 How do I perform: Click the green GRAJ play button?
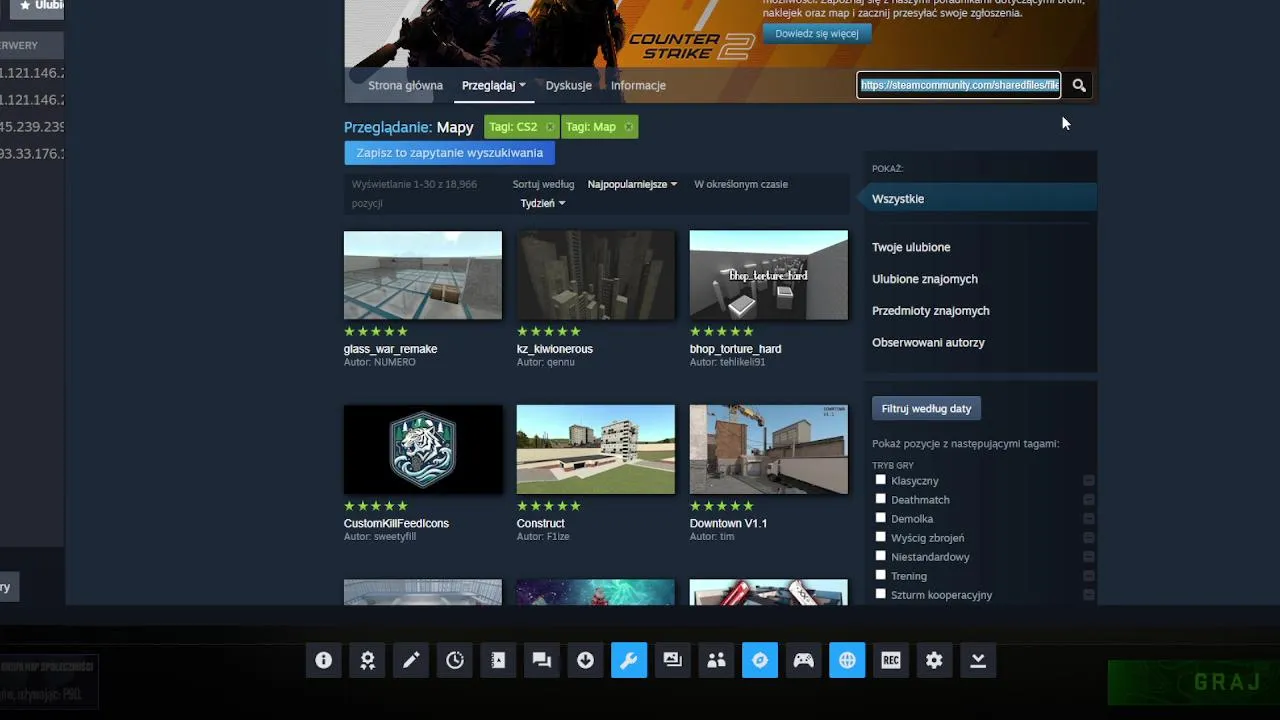click(1193, 683)
